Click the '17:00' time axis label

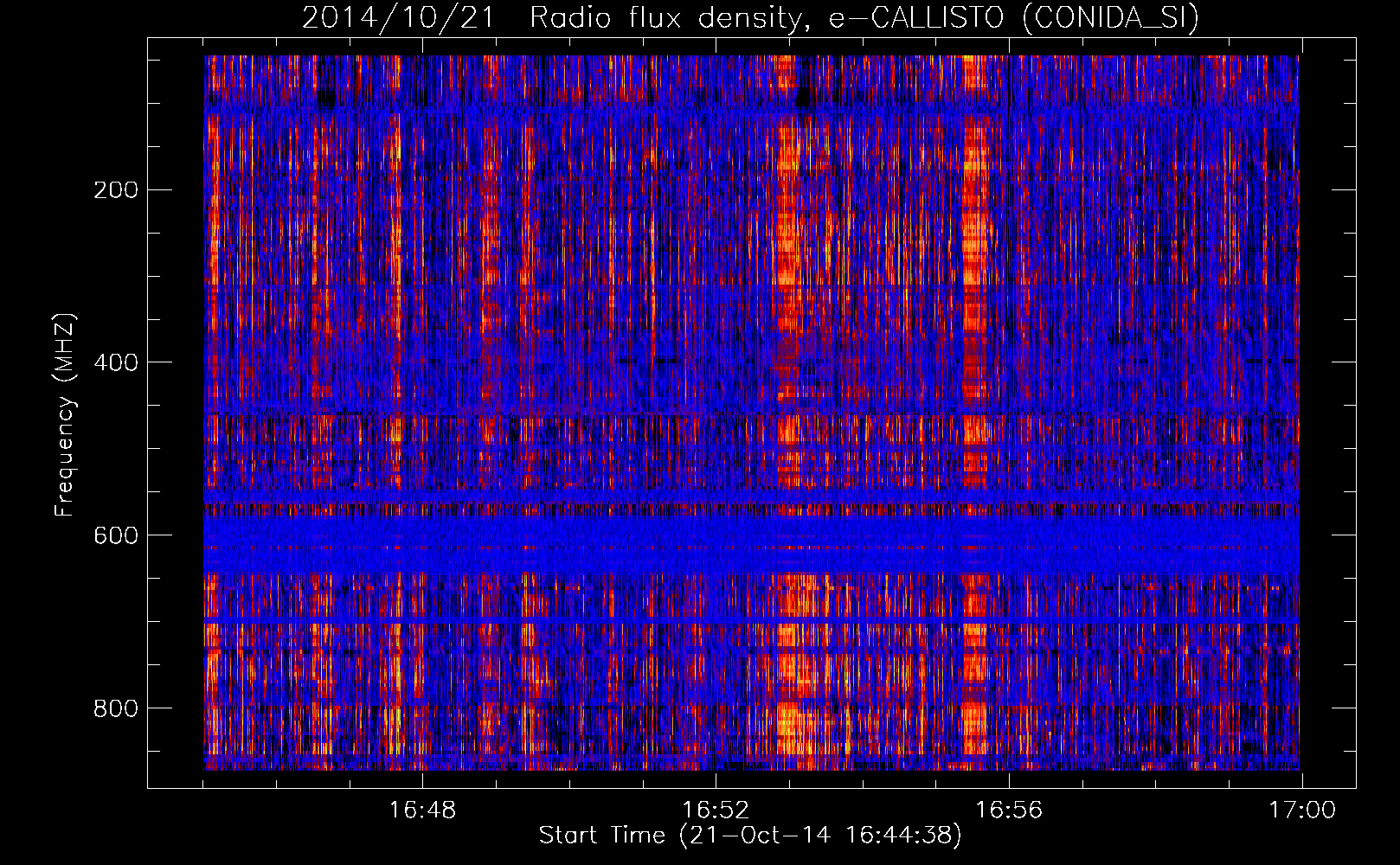[1302, 811]
